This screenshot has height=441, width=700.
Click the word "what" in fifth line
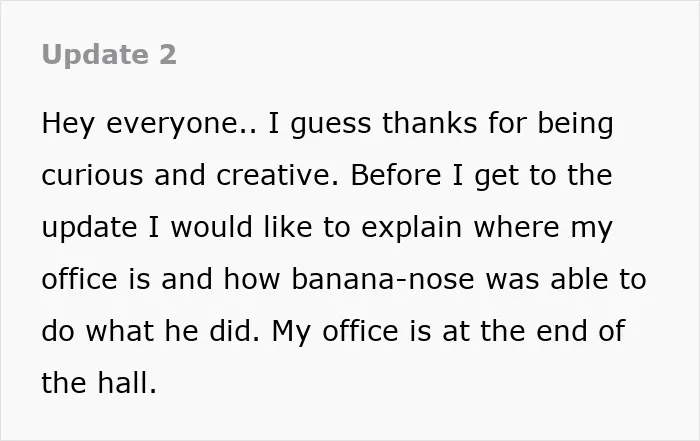click(x=120, y=331)
